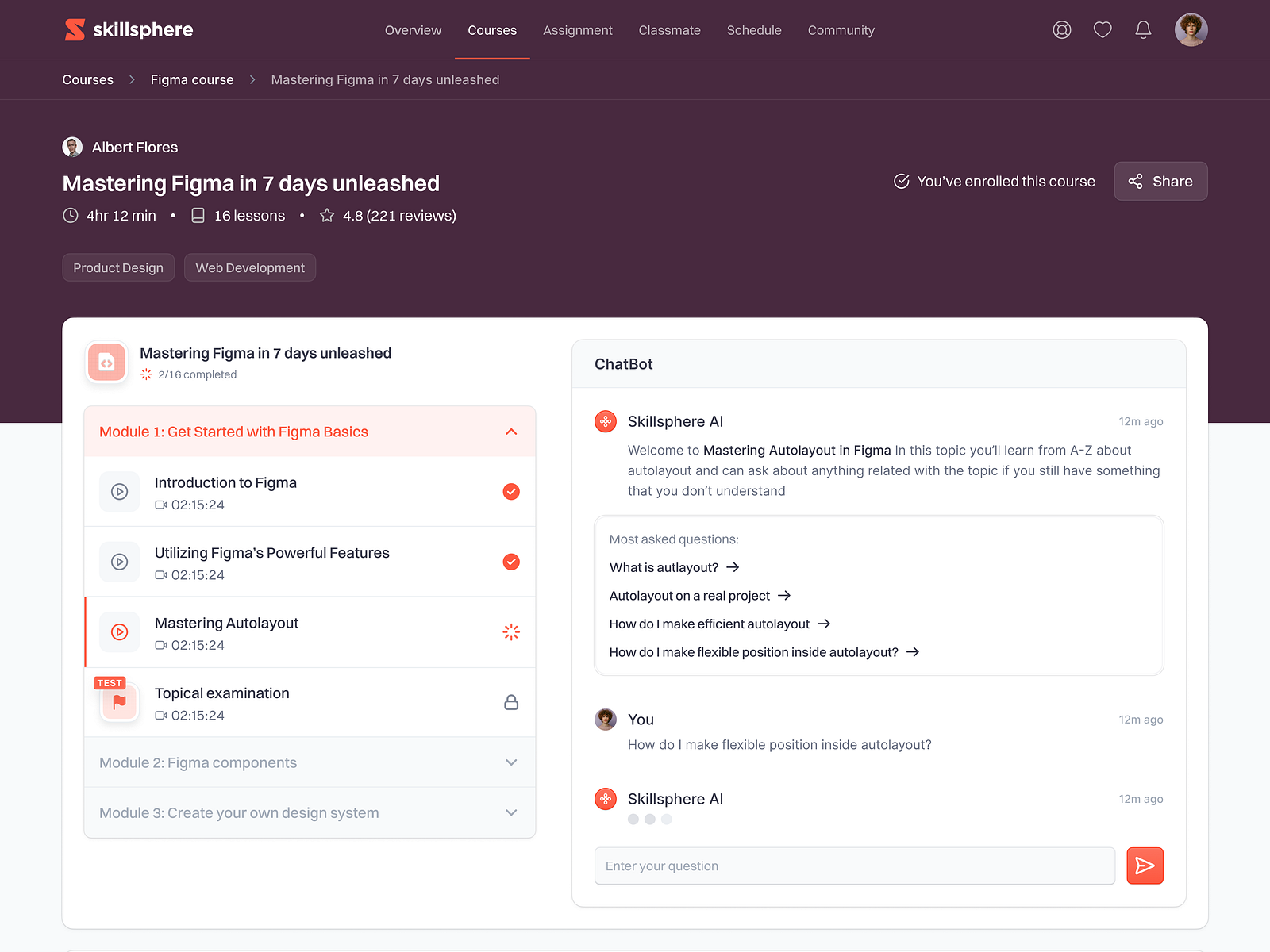Click your profile avatar in the header
Viewport: 1270px width, 952px height.
[1191, 29]
